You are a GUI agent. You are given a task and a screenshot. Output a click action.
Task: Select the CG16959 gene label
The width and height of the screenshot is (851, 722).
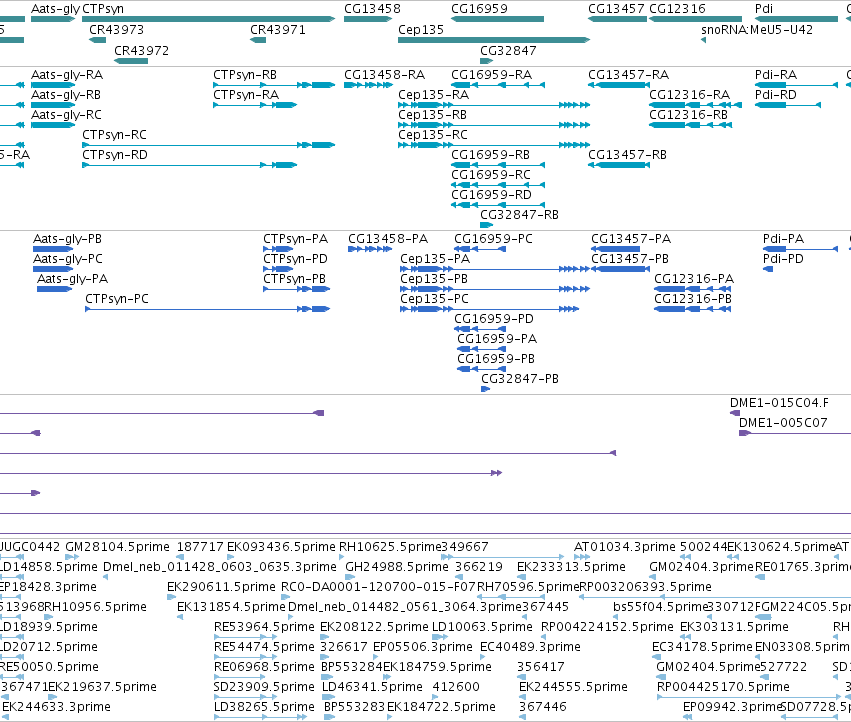(x=479, y=9)
